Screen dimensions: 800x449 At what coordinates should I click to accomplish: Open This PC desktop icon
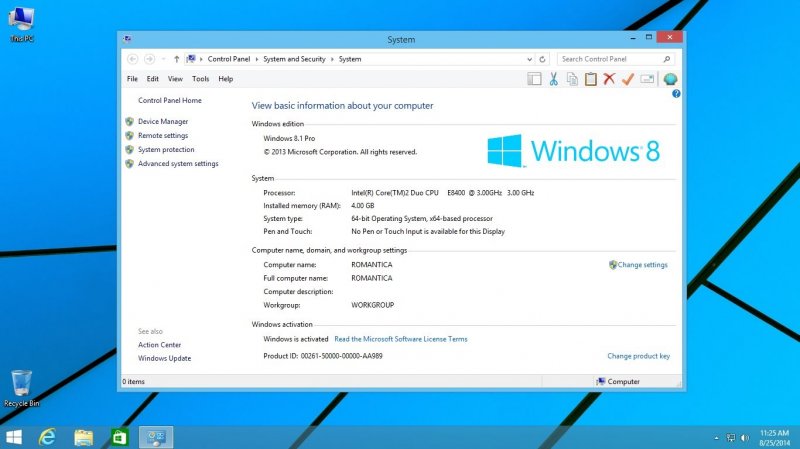pos(21,24)
